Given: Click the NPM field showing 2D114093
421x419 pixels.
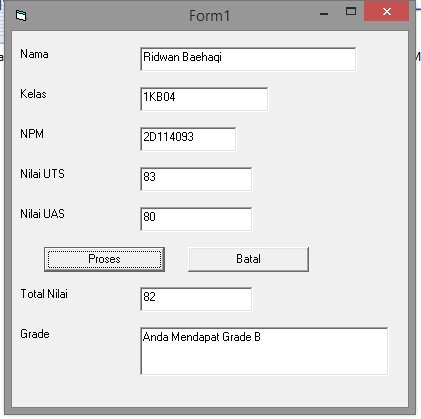Looking at the screenshot, I should [188, 139].
